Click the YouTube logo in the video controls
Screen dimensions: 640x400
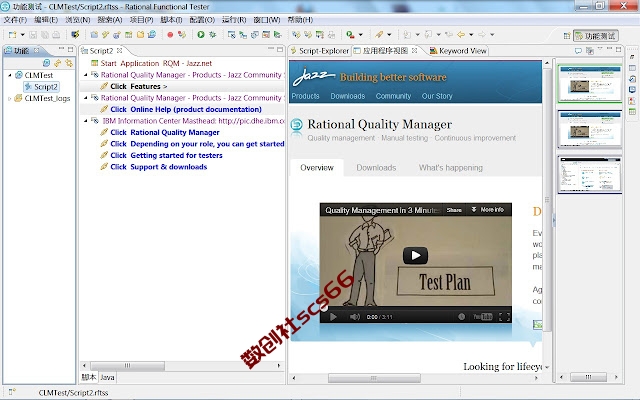point(482,317)
